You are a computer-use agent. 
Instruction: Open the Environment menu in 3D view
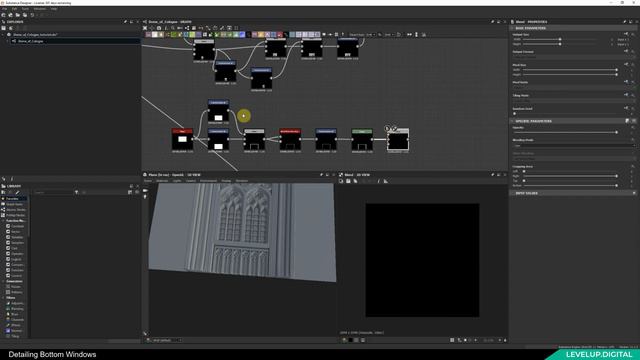[209, 181]
